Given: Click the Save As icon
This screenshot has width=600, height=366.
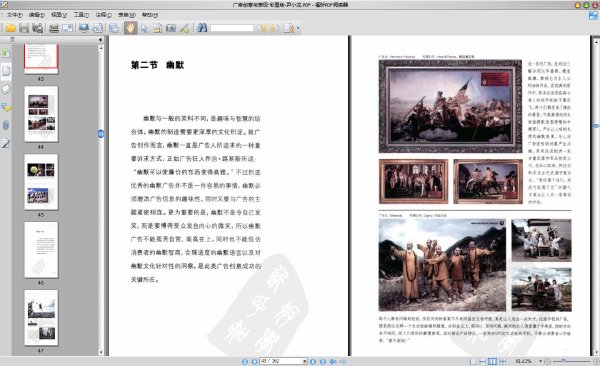Looking at the screenshot, I should (37, 28).
